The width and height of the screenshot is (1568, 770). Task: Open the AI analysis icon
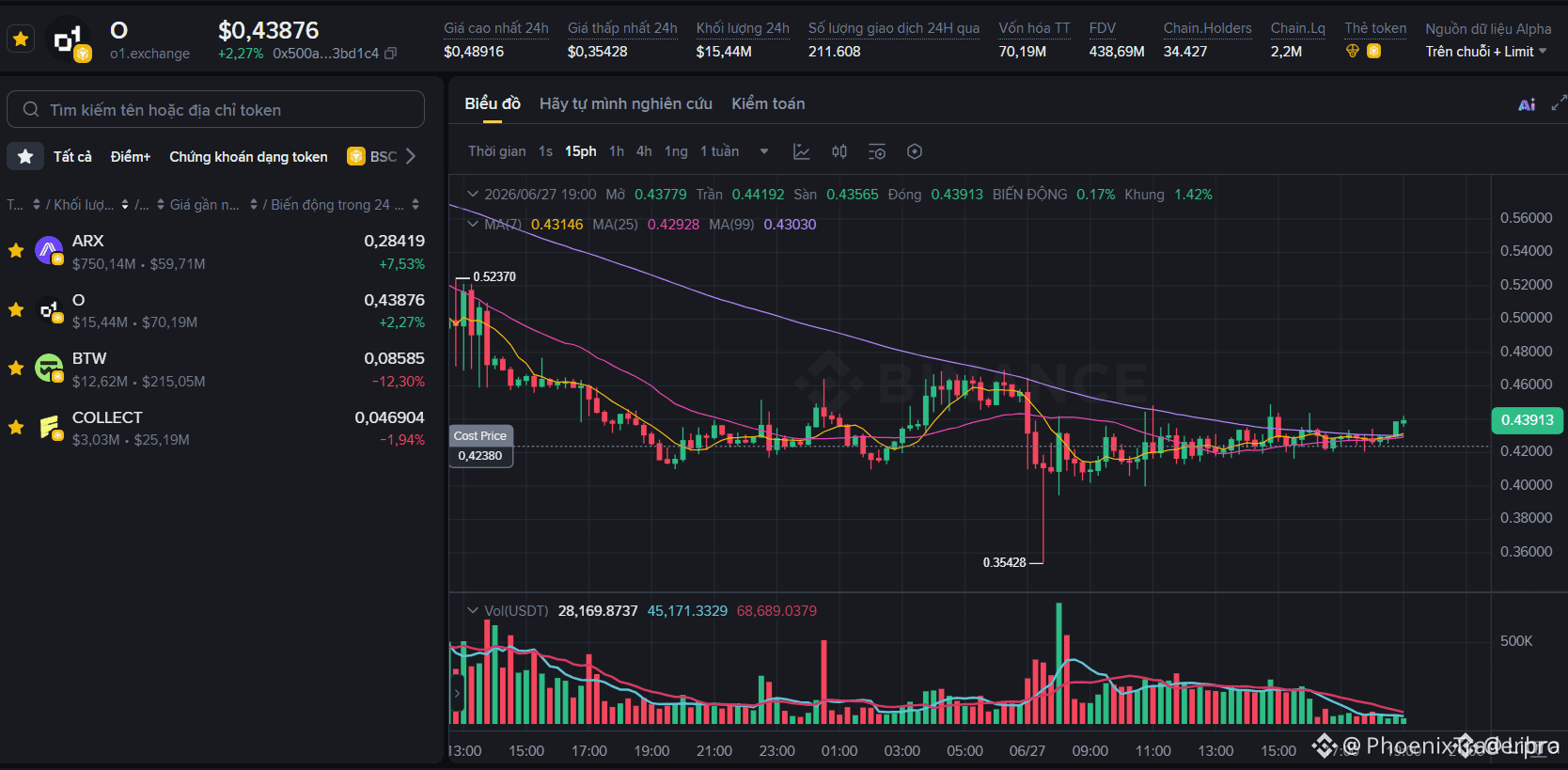[x=1527, y=104]
